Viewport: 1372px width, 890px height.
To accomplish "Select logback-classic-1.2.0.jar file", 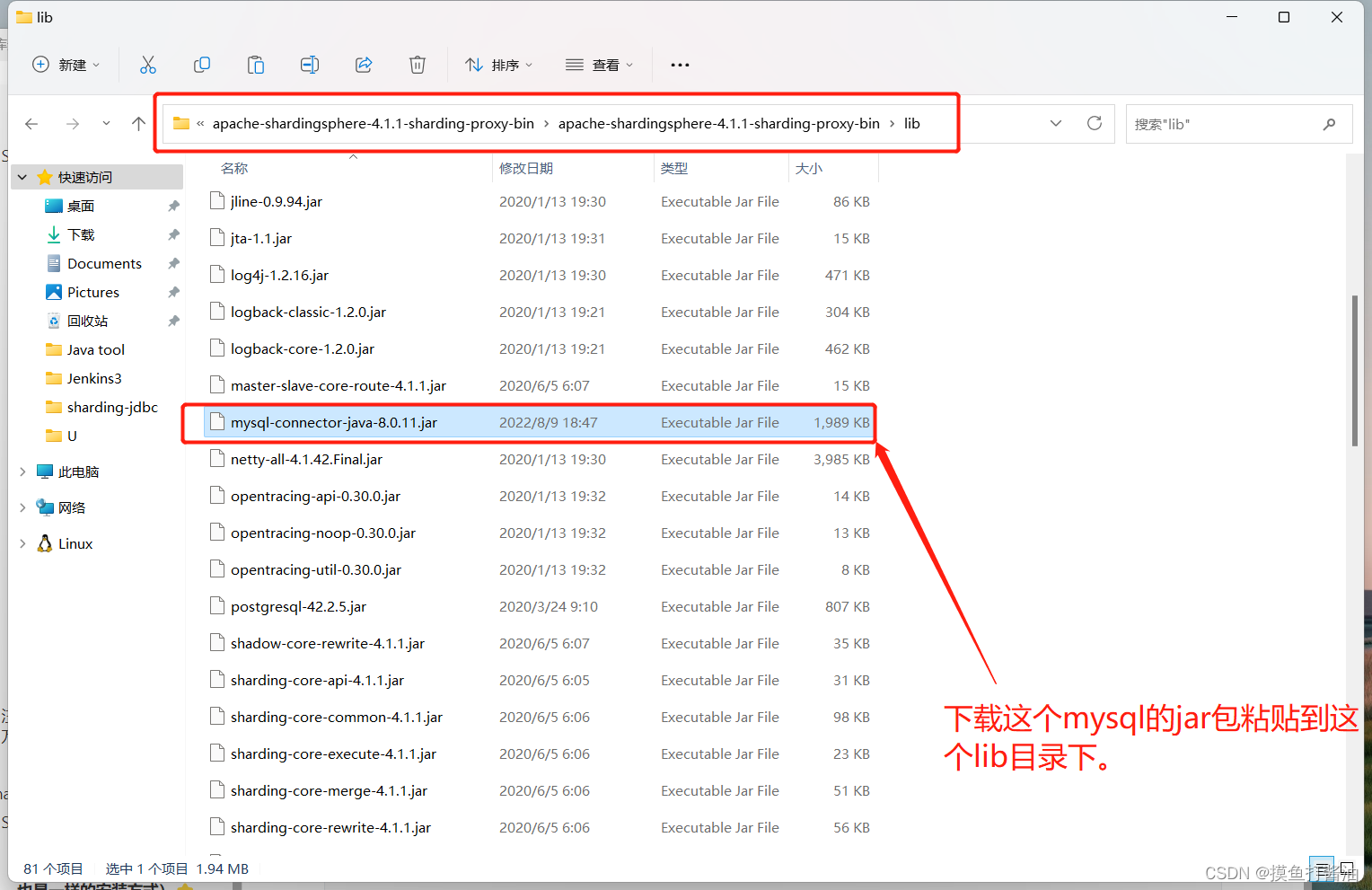I will coord(539,312).
